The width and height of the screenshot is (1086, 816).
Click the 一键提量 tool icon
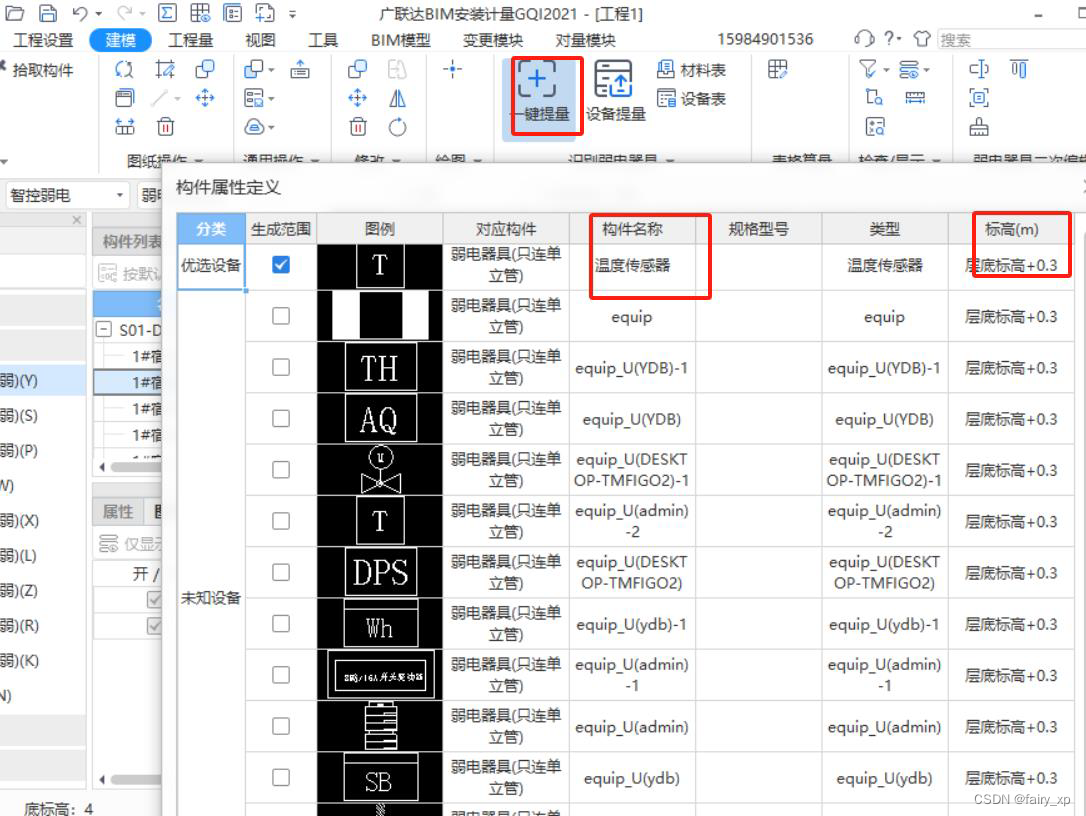(537, 78)
